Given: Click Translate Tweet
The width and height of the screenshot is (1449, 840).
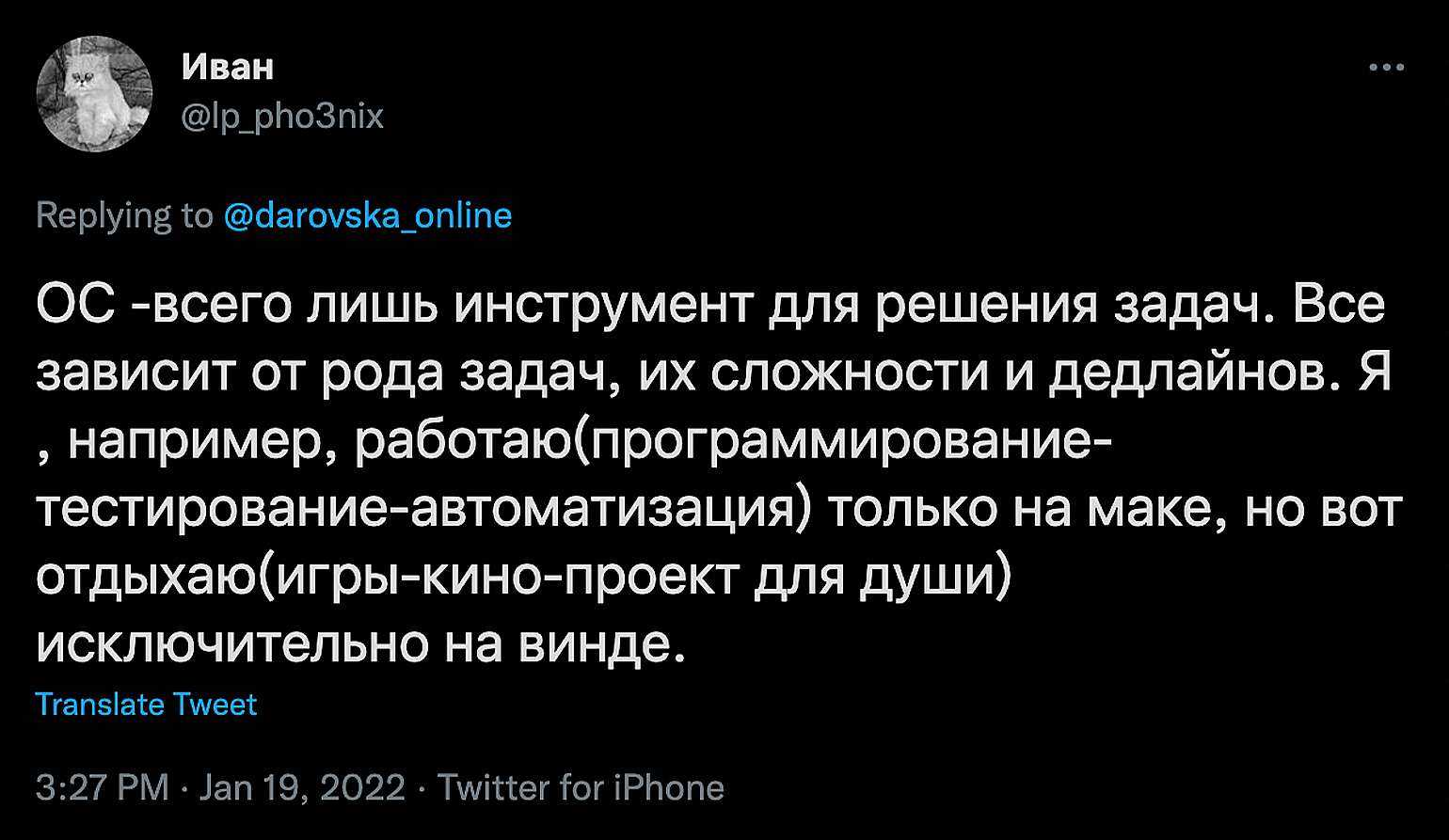Looking at the screenshot, I should point(146,705).
